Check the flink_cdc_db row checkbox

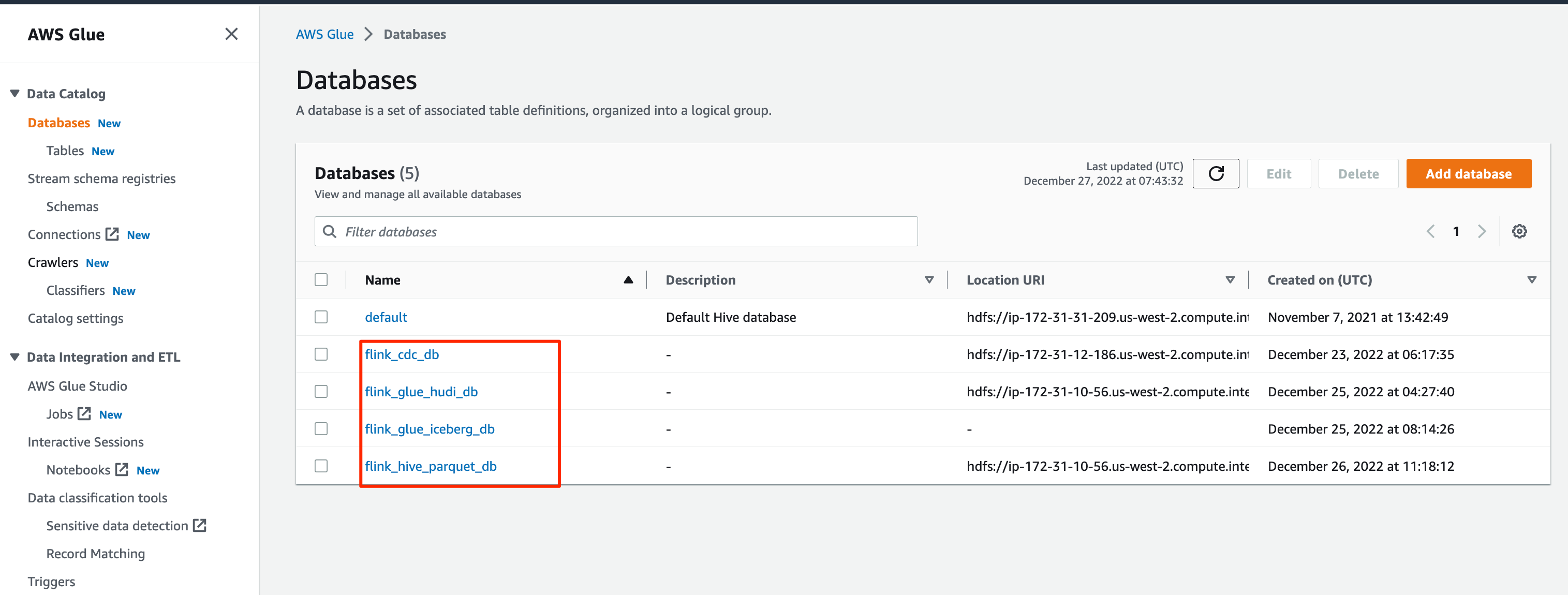(321, 354)
